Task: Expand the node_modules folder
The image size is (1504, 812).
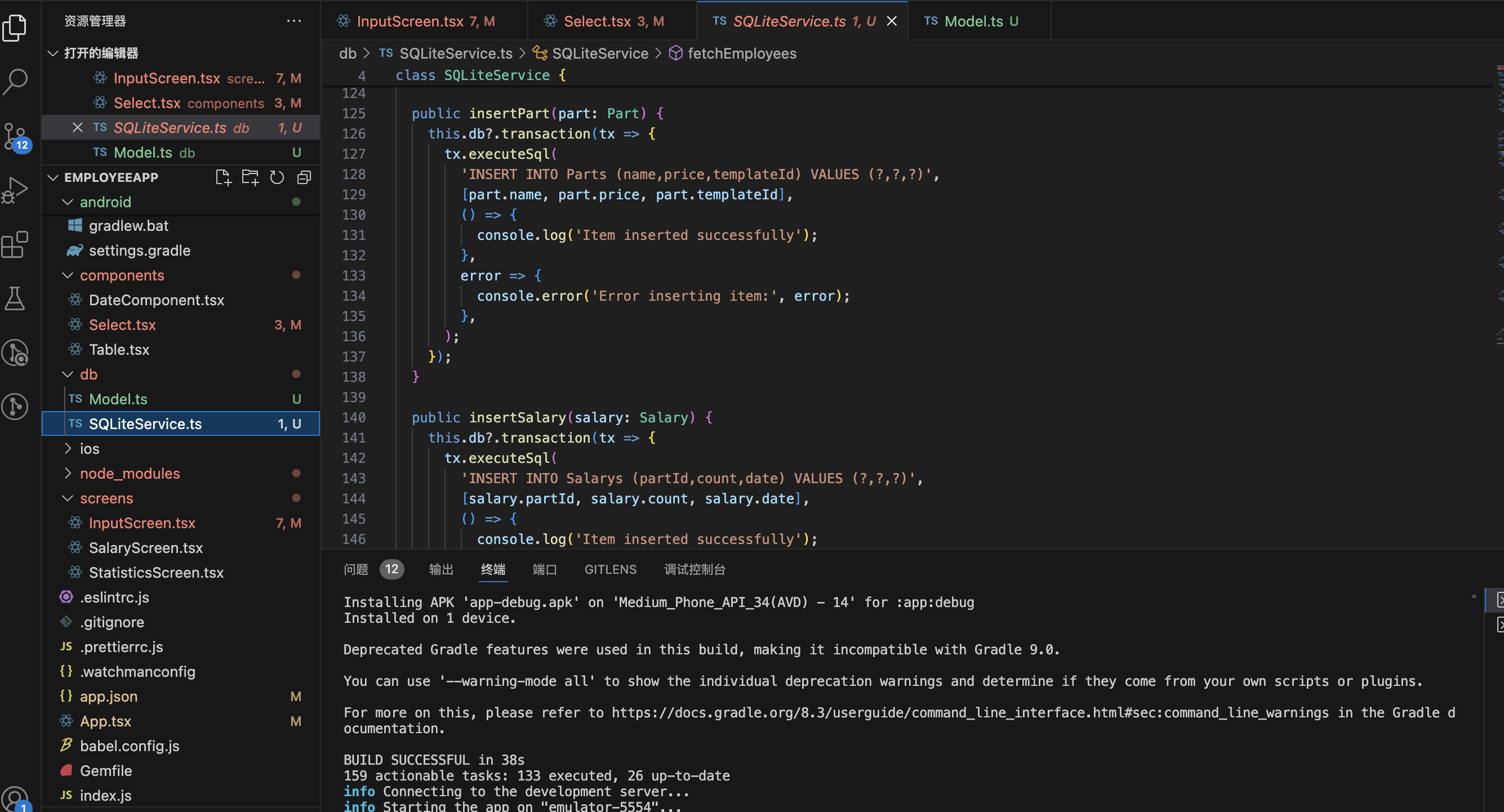Action: [x=68, y=474]
